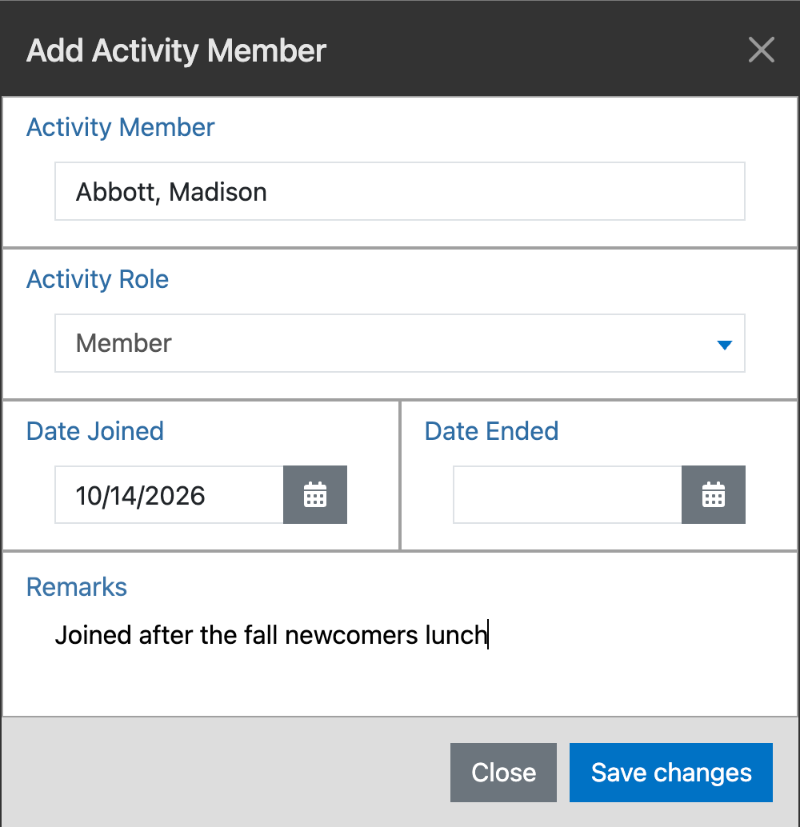
Task: Open calendar picker for Date Ended
Action: [x=713, y=495]
